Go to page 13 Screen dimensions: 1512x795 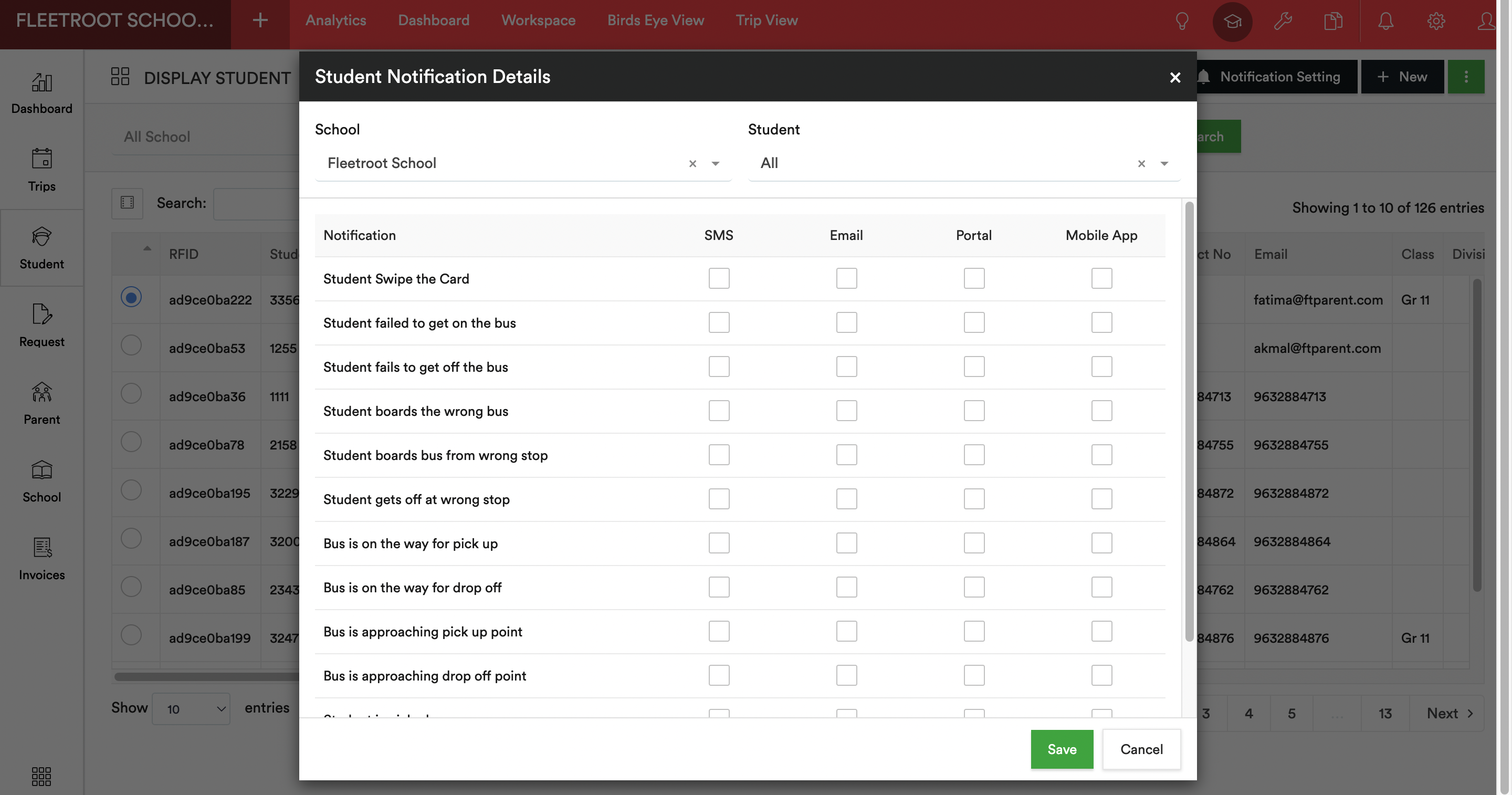pos(1385,714)
